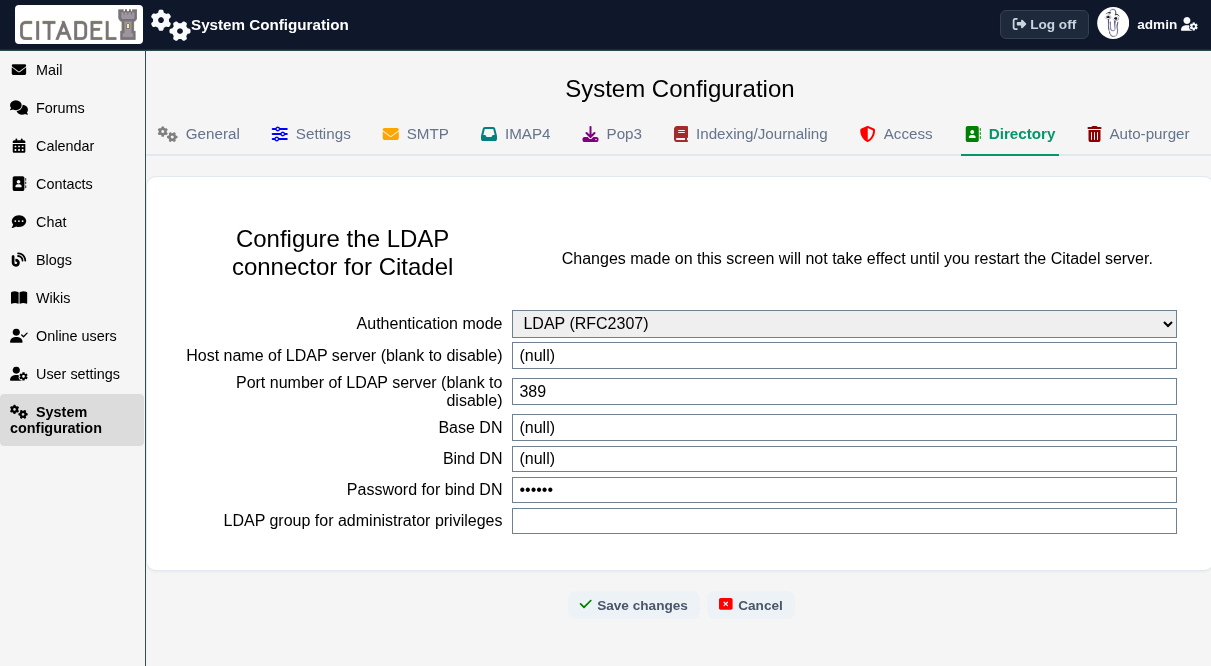Click the Blogs icon in sidebar

tap(19, 260)
